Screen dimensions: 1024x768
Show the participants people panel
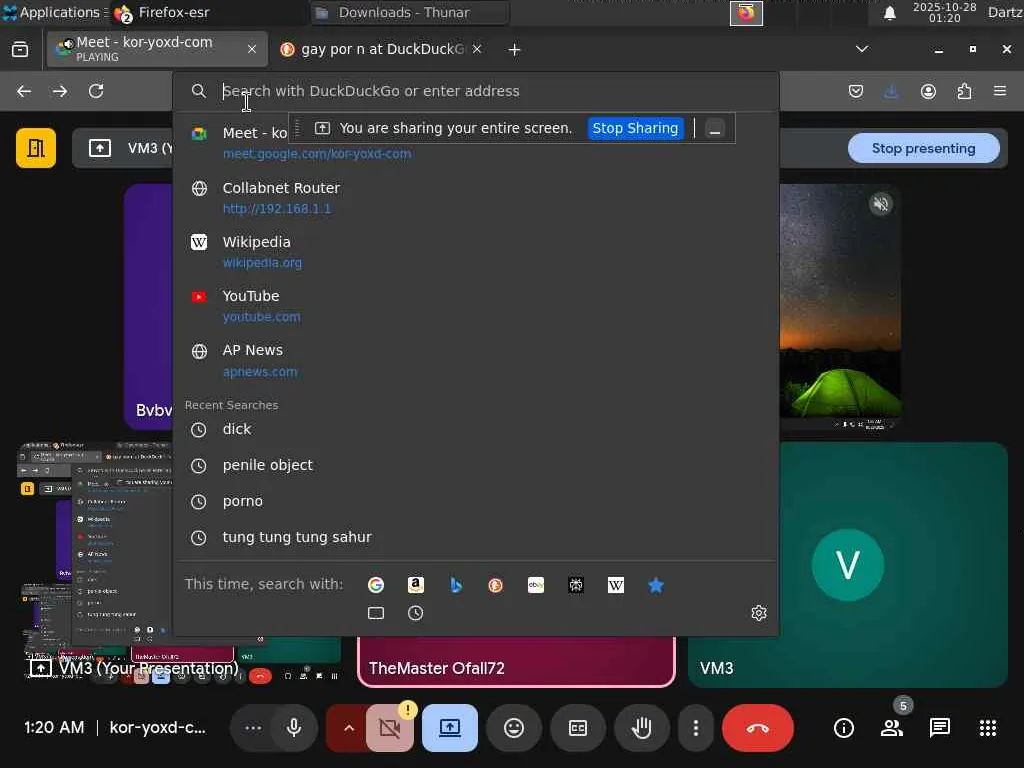tap(891, 728)
